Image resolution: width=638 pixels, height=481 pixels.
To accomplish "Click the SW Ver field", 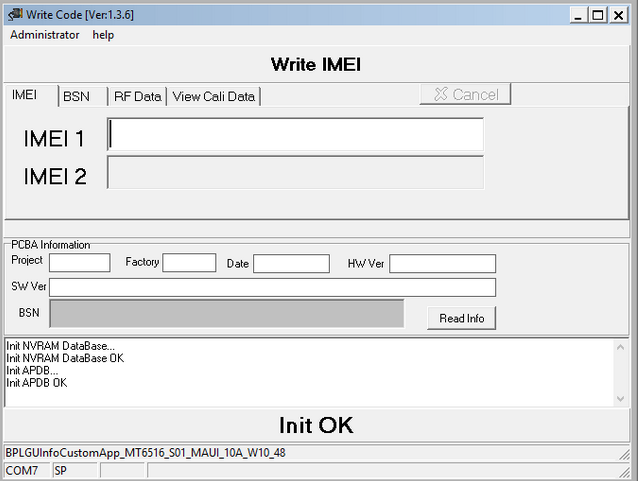I will coord(272,287).
